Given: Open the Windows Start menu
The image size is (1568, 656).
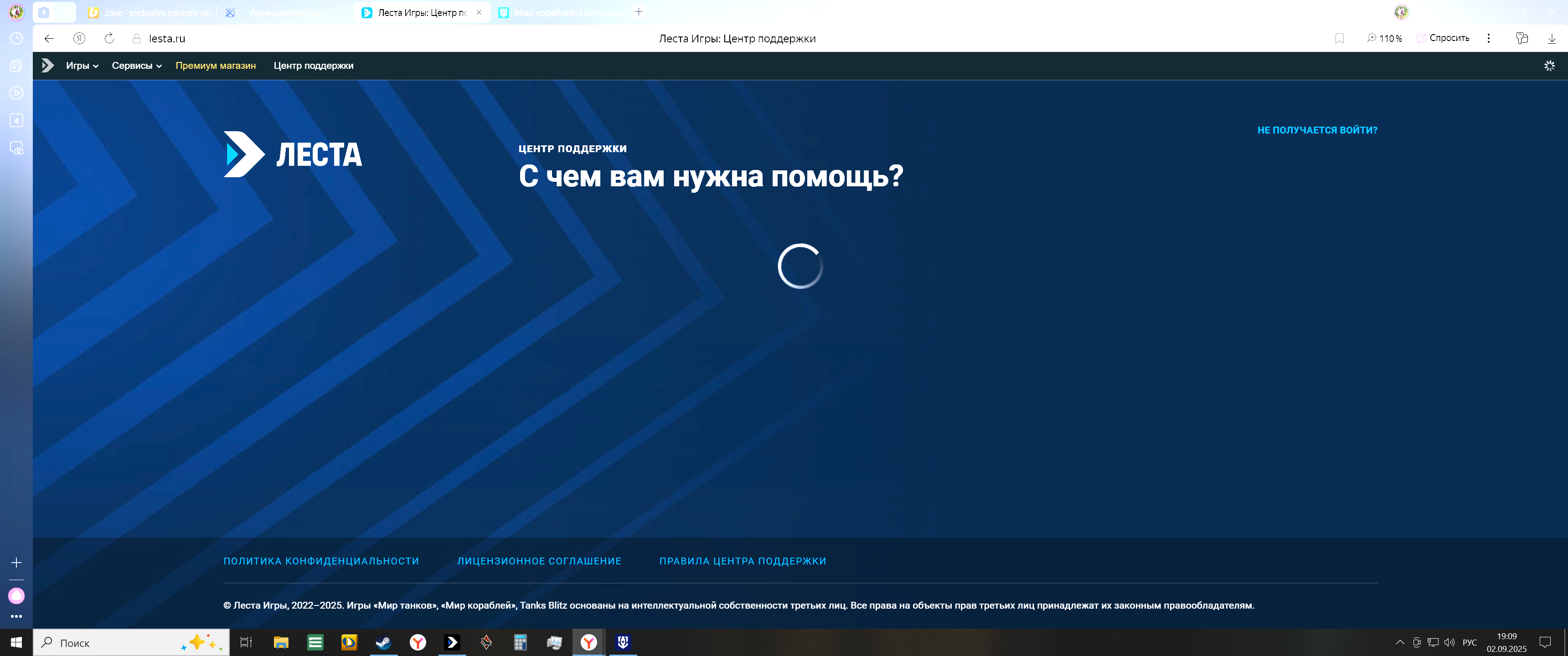Looking at the screenshot, I should (16, 642).
